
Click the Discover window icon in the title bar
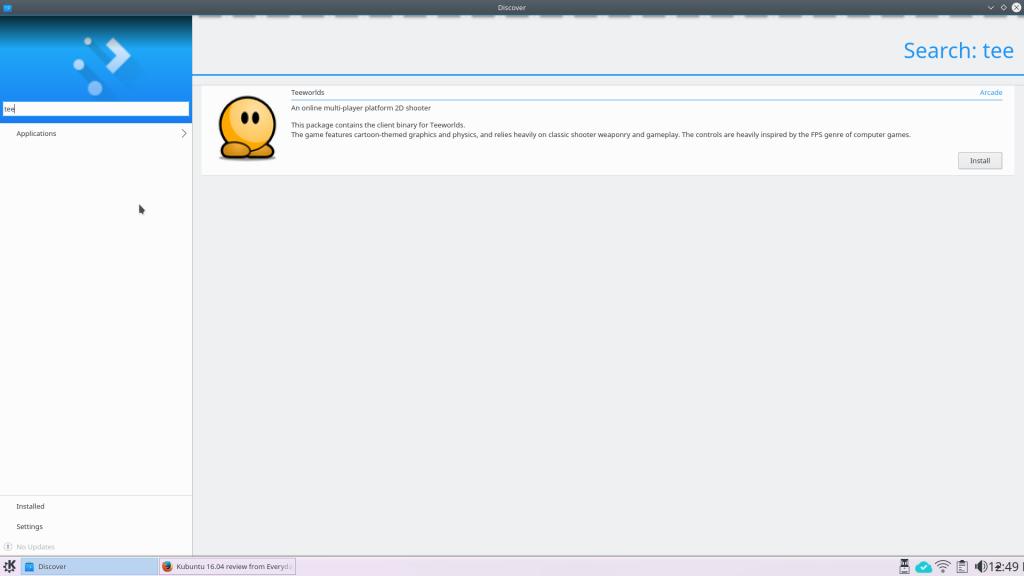tap(7, 7)
